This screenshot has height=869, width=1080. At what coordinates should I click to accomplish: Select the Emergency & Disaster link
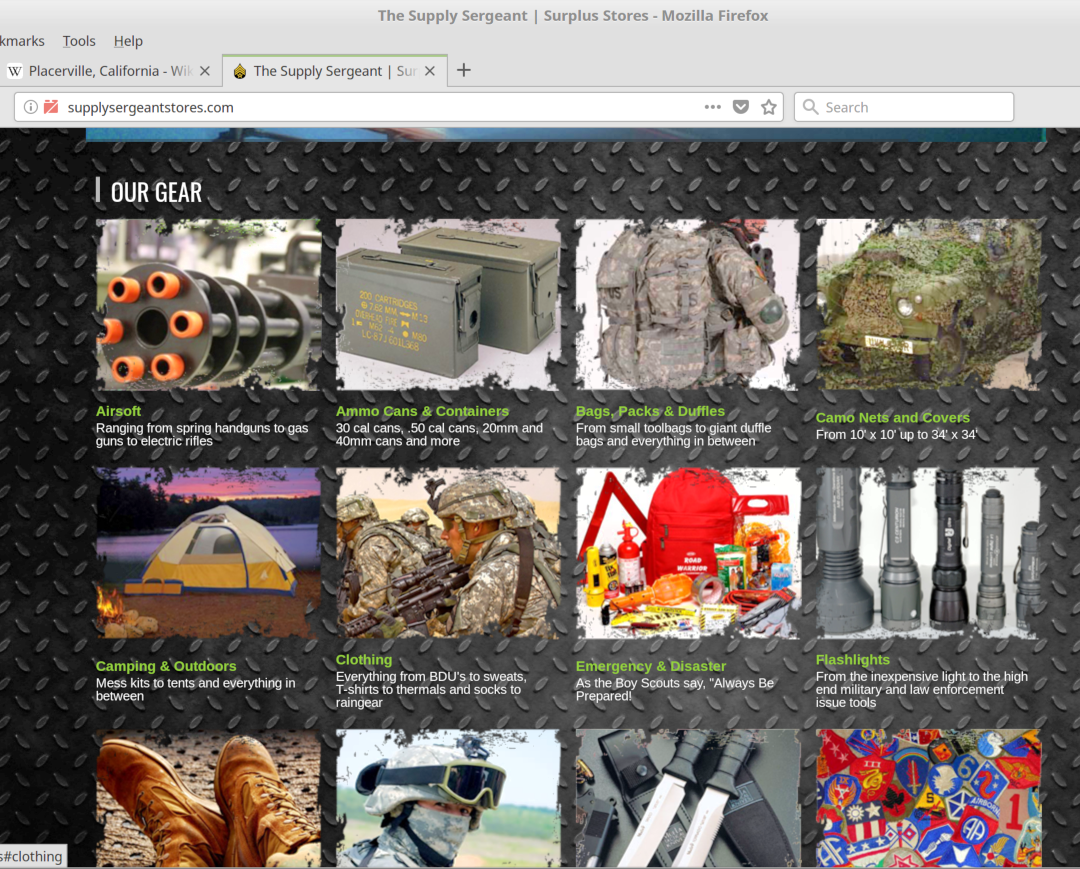pyautogui.click(x=650, y=666)
